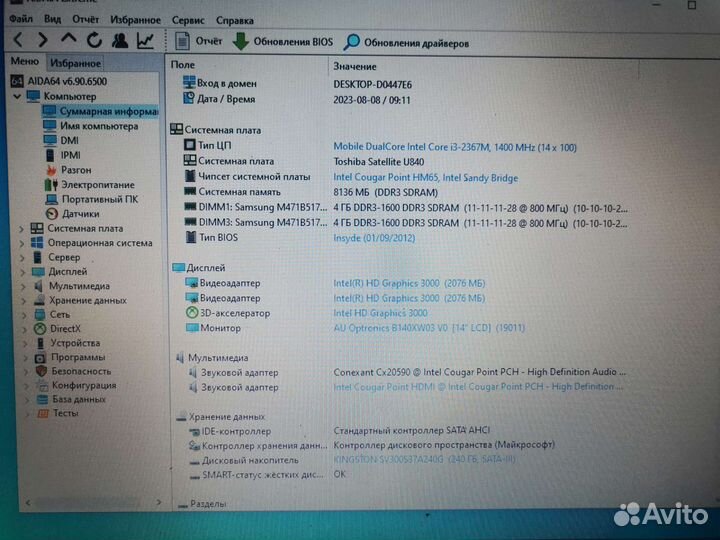Image resolution: width=720 pixels, height=540 pixels.
Task: Click the up-level arrow toolbar icon
Action: pos(69,39)
